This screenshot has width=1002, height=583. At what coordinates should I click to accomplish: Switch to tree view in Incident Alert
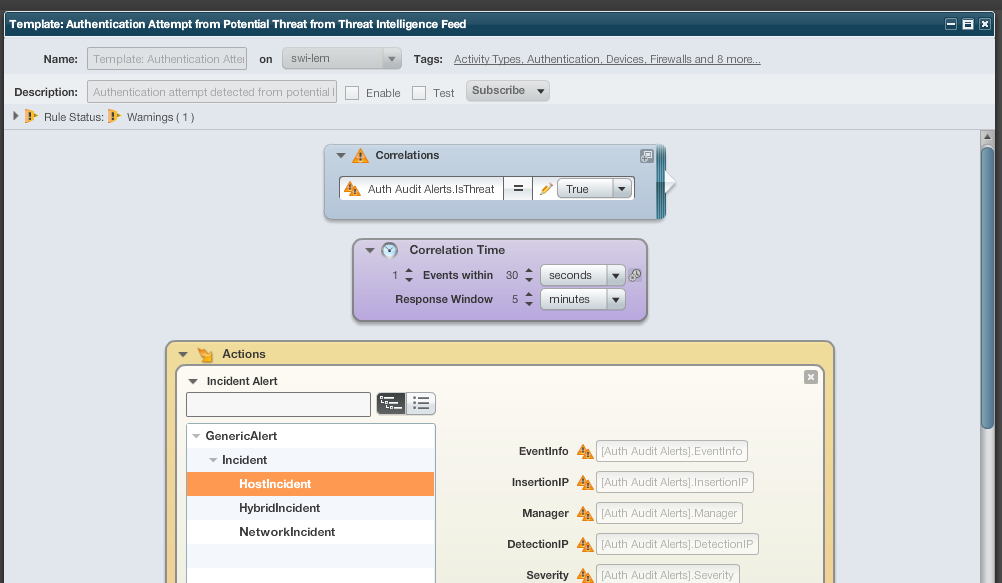391,403
